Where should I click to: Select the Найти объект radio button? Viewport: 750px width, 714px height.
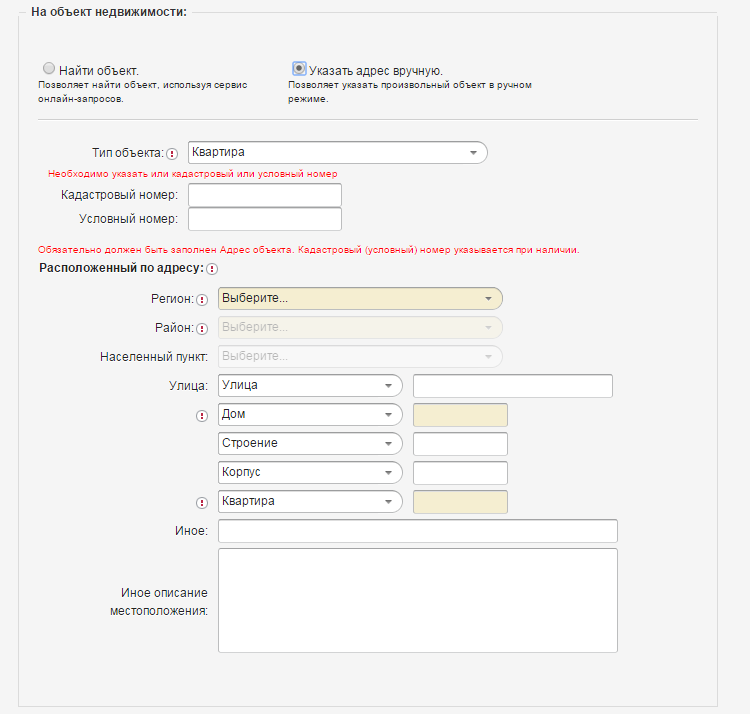[x=49, y=68]
